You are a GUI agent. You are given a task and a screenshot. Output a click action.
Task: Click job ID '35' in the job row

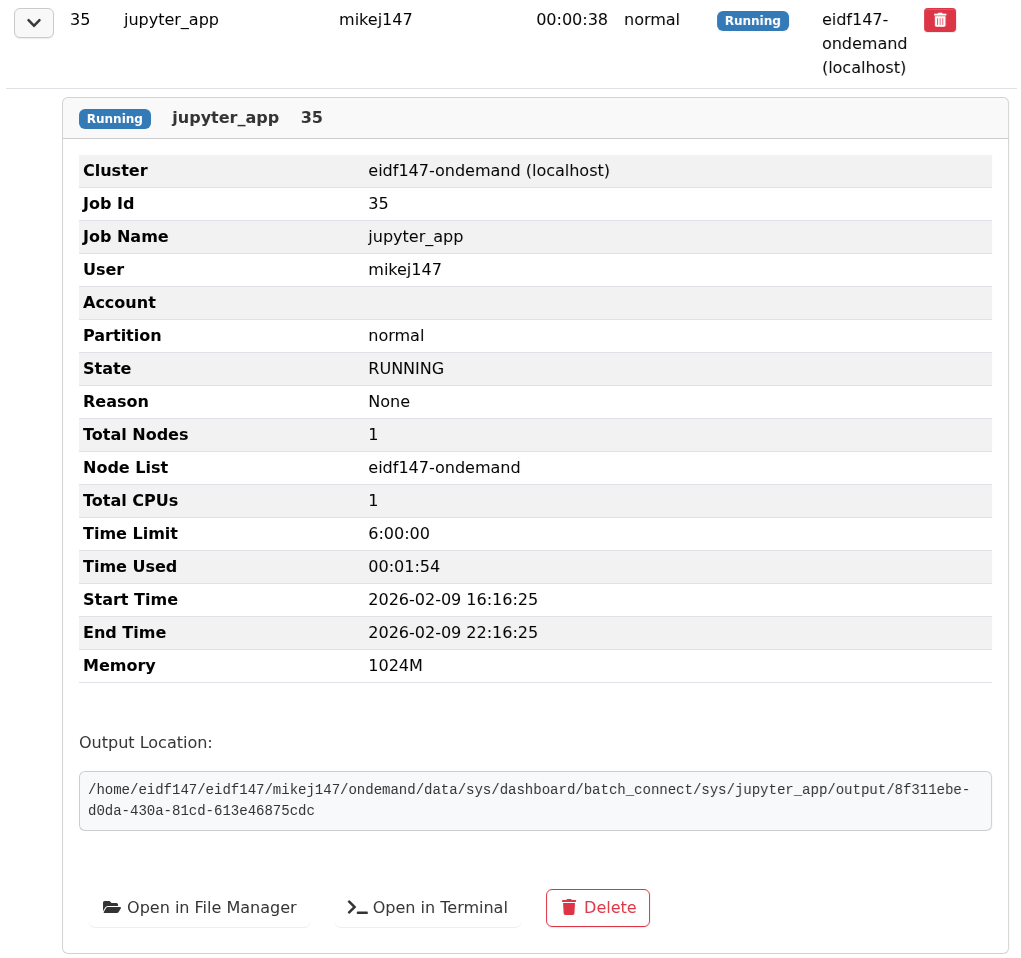80,20
